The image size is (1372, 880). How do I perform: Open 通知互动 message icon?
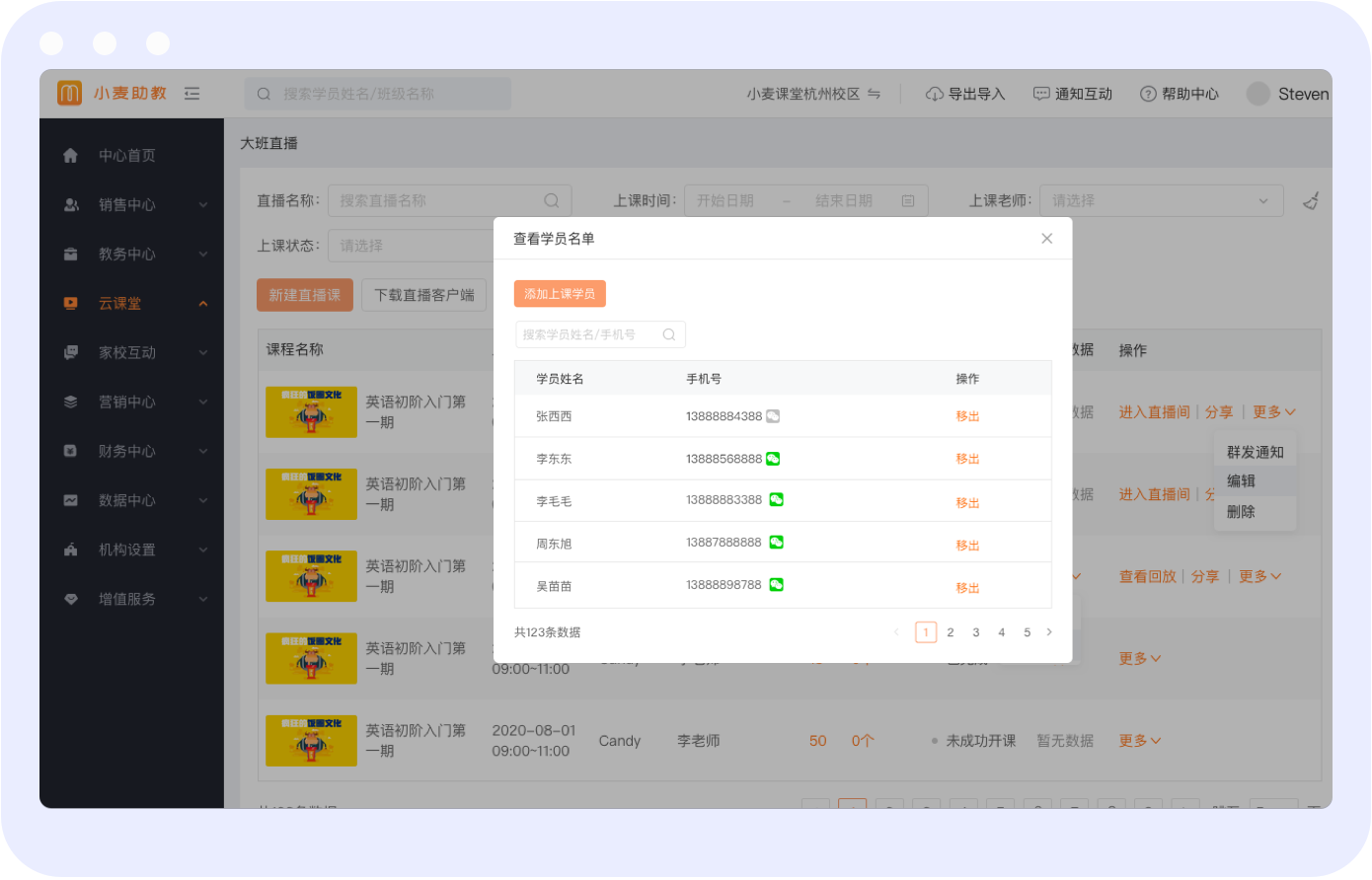pyautogui.click(x=1041, y=94)
